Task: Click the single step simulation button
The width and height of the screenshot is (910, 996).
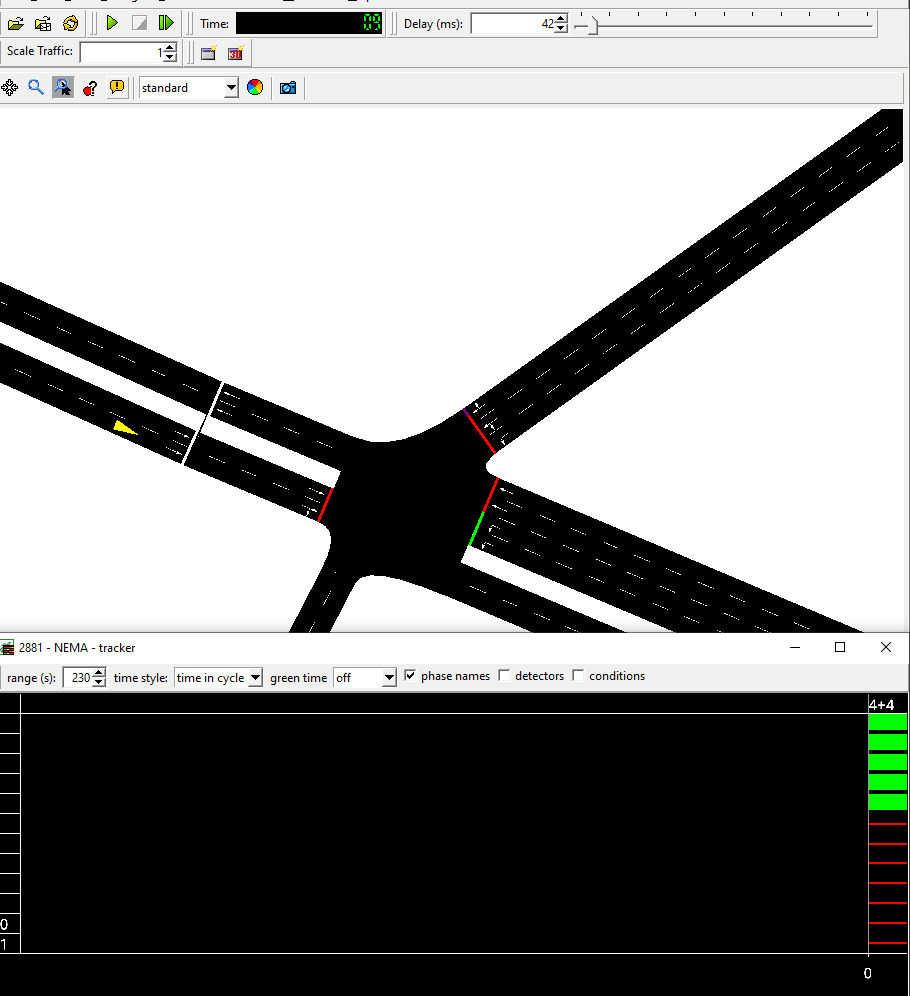Action: pyautogui.click(x=139, y=22)
